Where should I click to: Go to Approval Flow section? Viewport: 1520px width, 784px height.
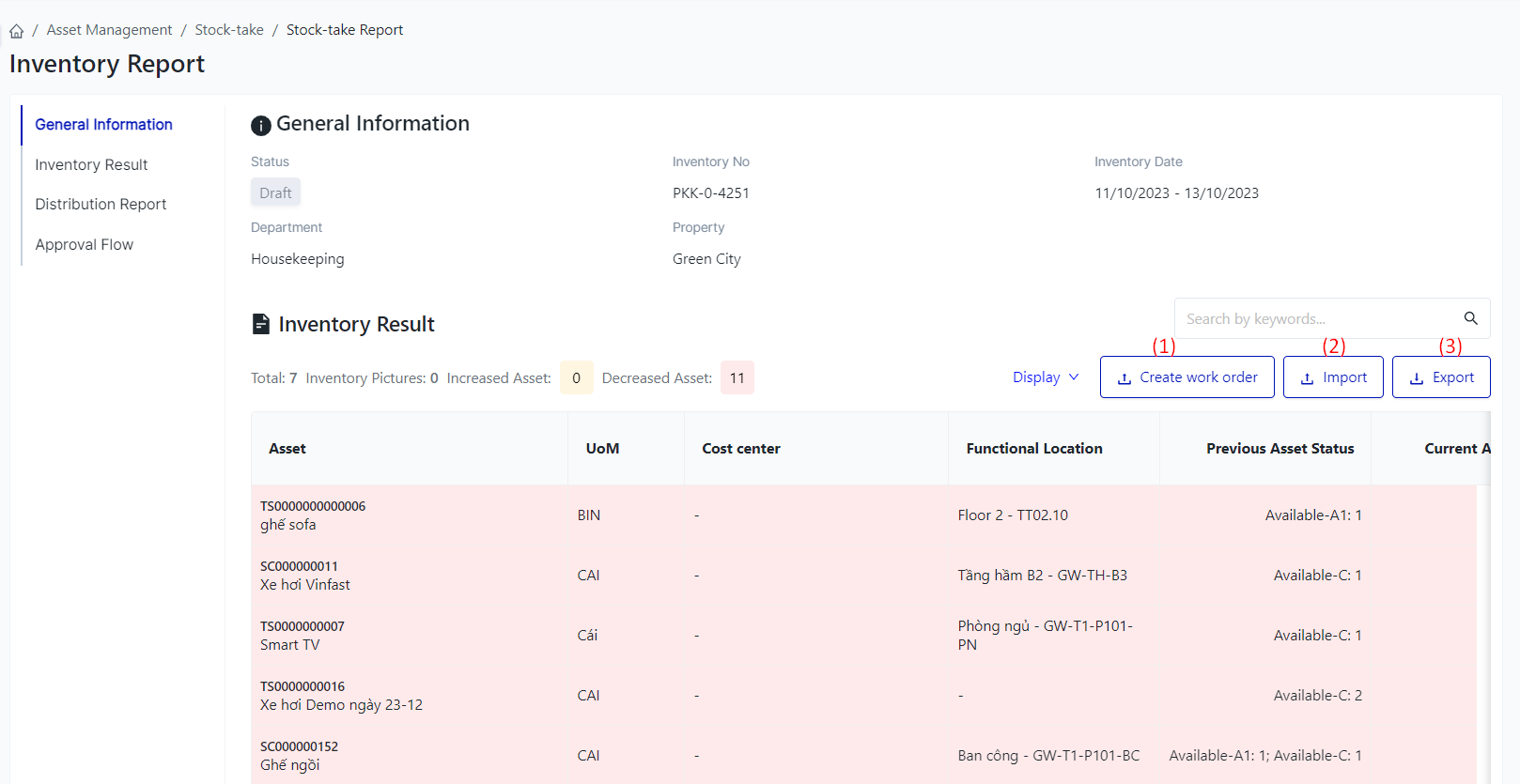(x=84, y=245)
